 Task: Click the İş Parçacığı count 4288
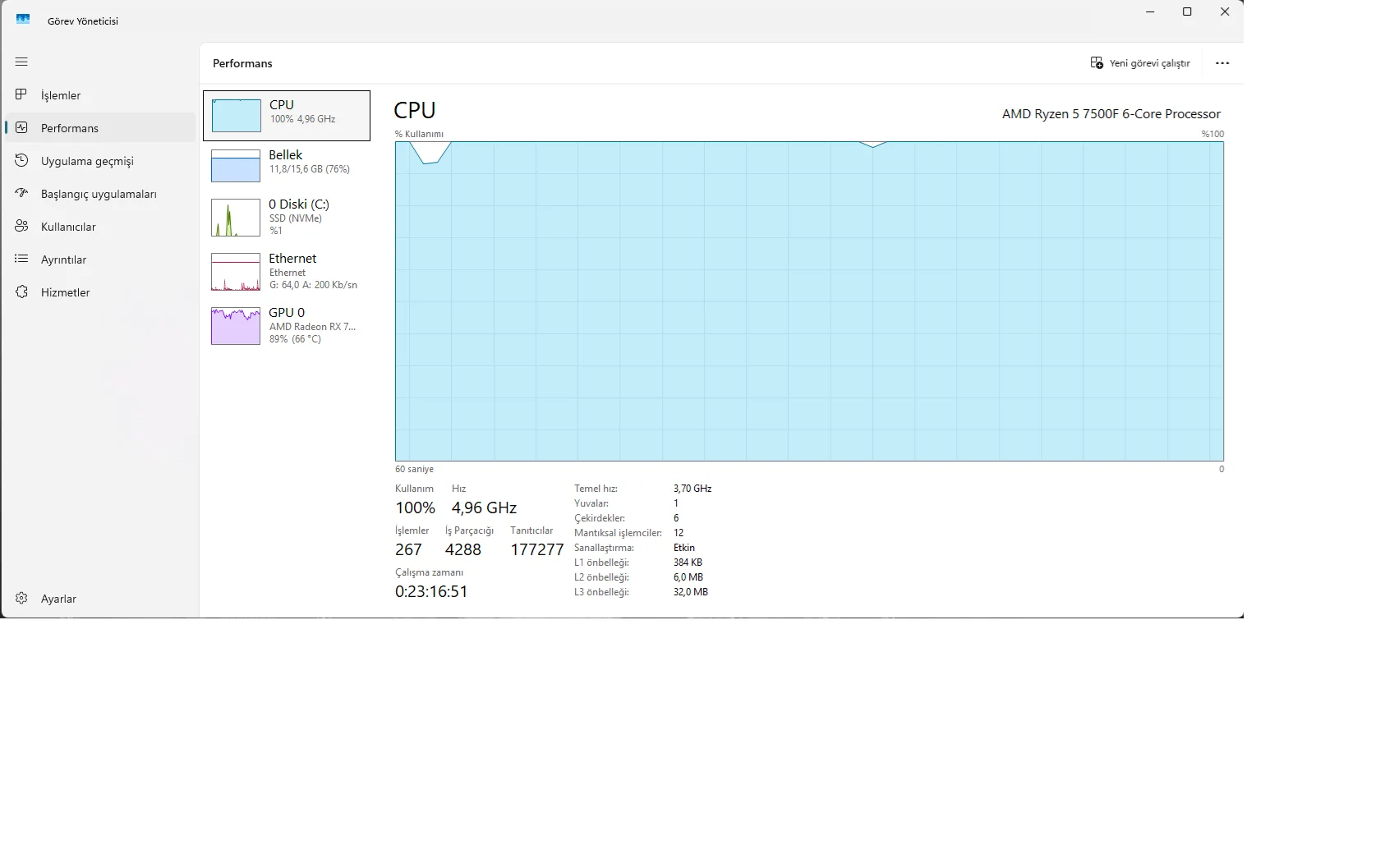pos(463,549)
